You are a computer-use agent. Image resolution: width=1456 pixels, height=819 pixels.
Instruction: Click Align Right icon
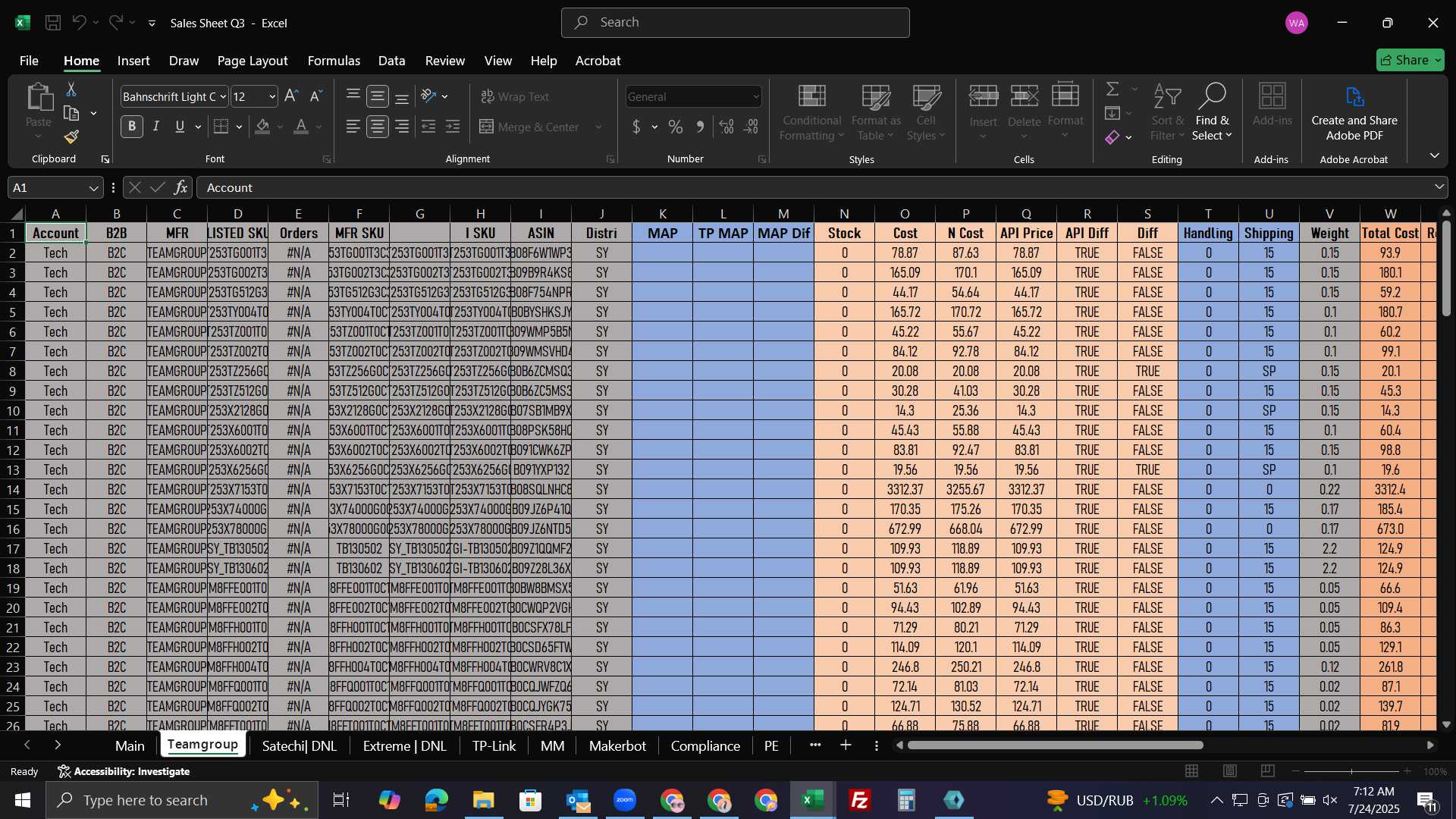click(402, 127)
